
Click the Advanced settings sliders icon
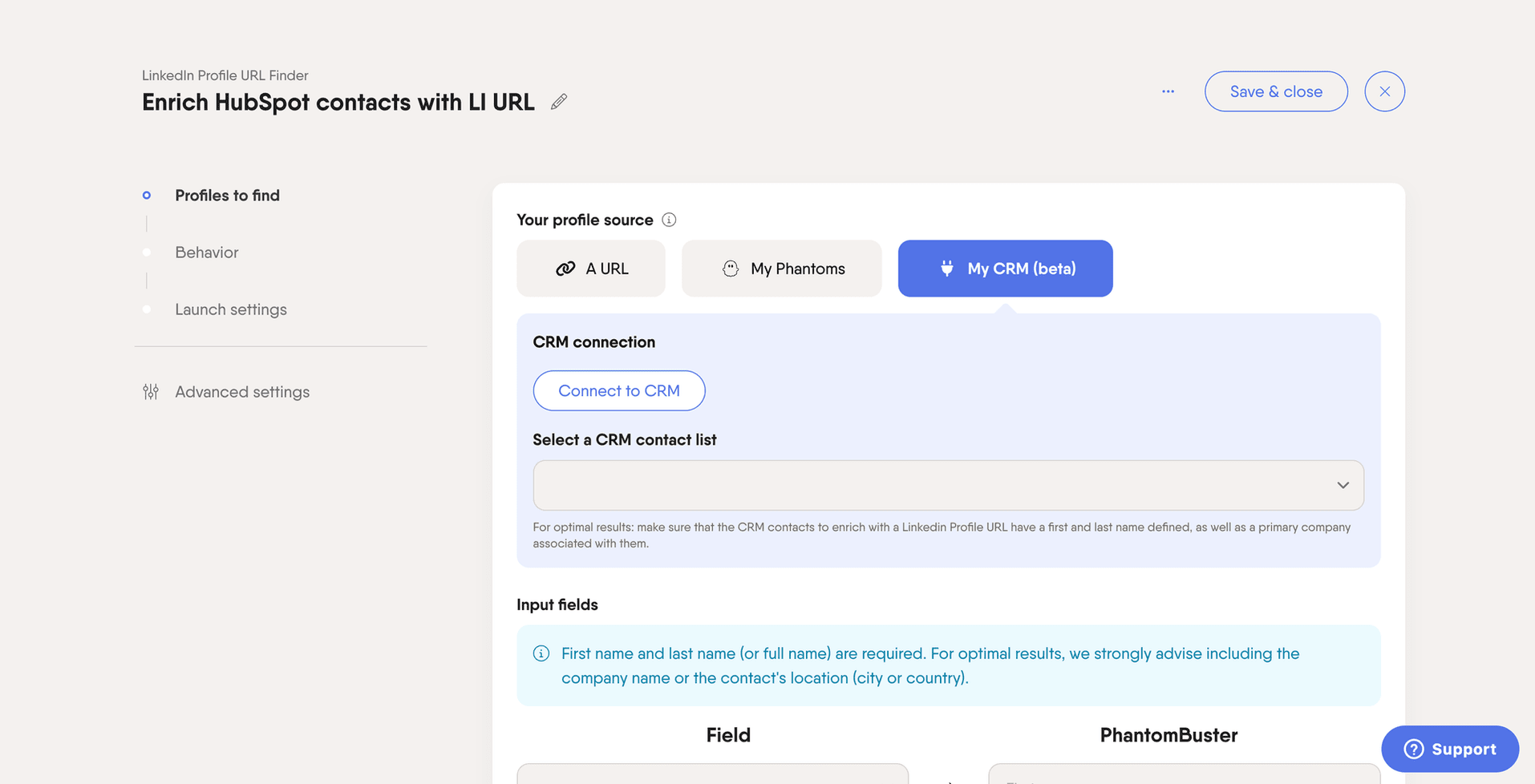[x=151, y=392]
